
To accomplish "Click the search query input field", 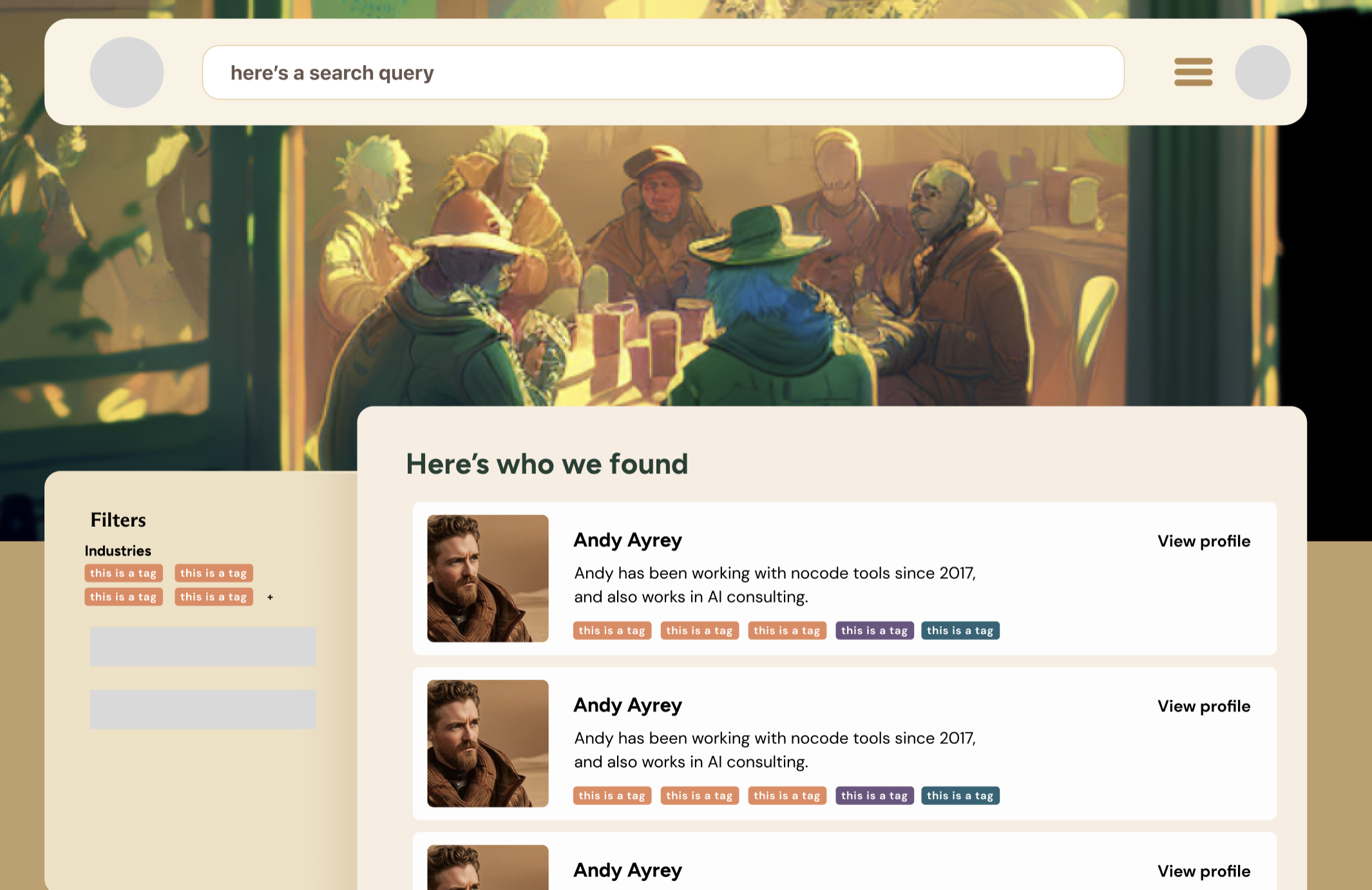I will click(663, 72).
